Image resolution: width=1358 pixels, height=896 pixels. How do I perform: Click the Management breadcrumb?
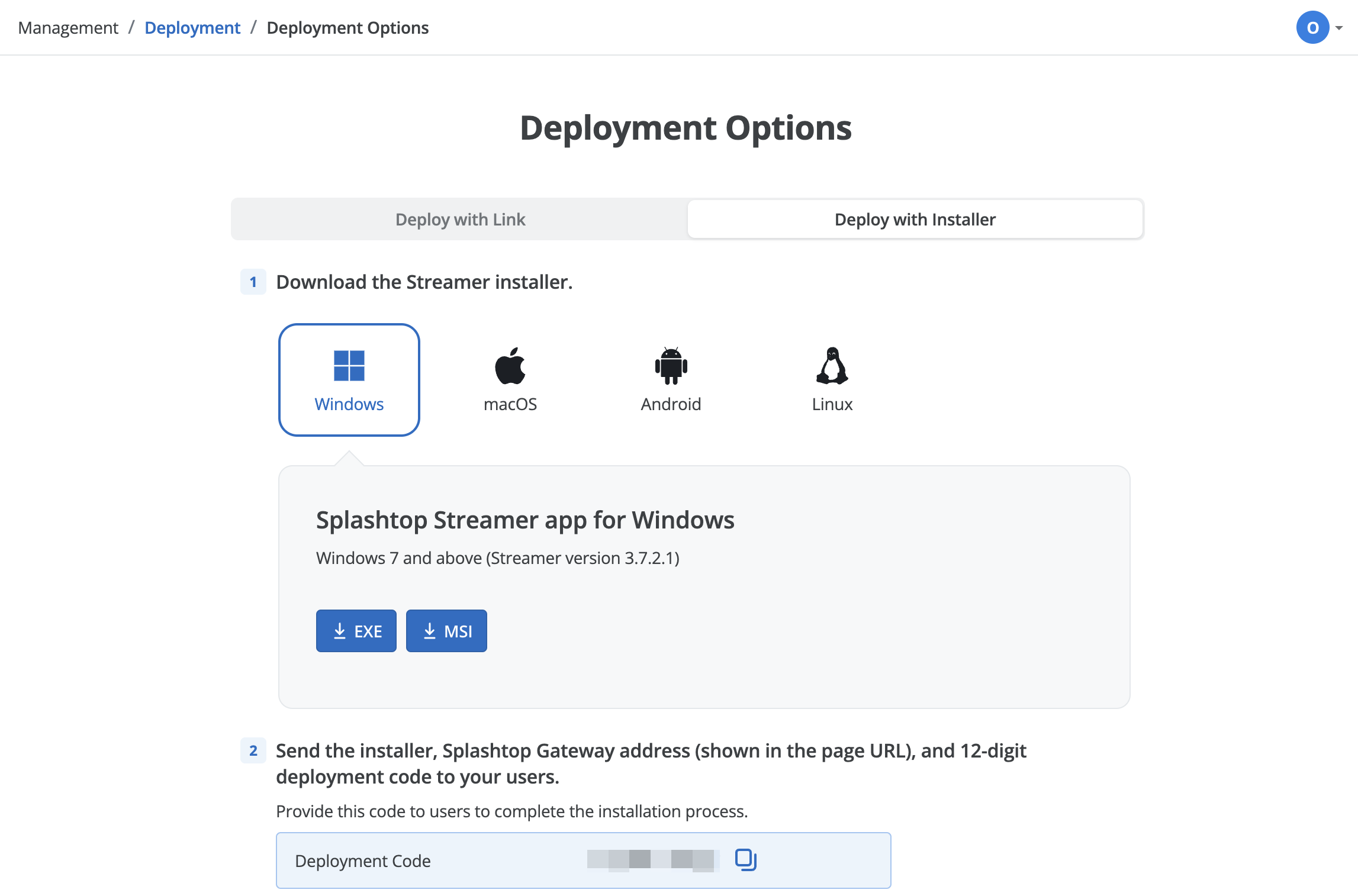tap(68, 28)
